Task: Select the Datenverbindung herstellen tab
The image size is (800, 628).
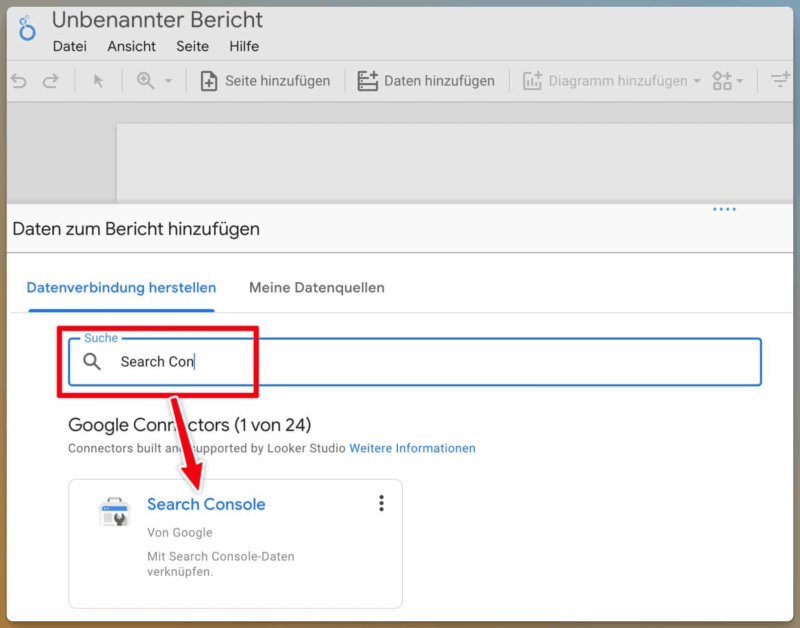Action: [120, 287]
